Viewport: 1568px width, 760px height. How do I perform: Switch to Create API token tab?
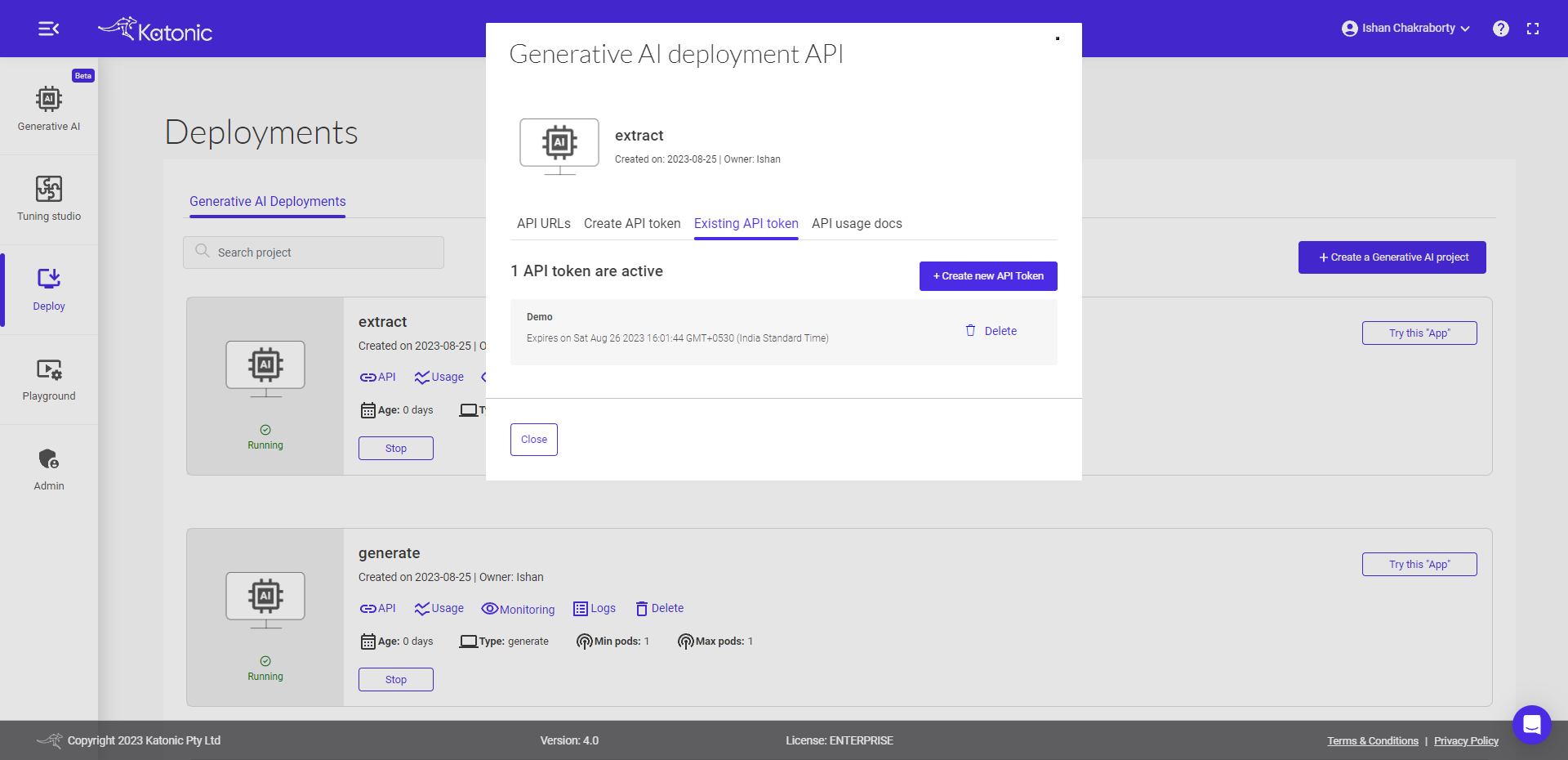pyautogui.click(x=632, y=223)
